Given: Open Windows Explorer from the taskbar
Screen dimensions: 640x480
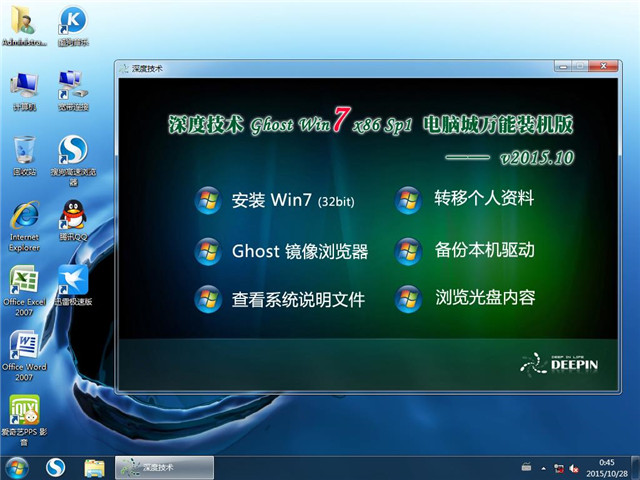Looking at the screenshot, I should pos(94,468).
